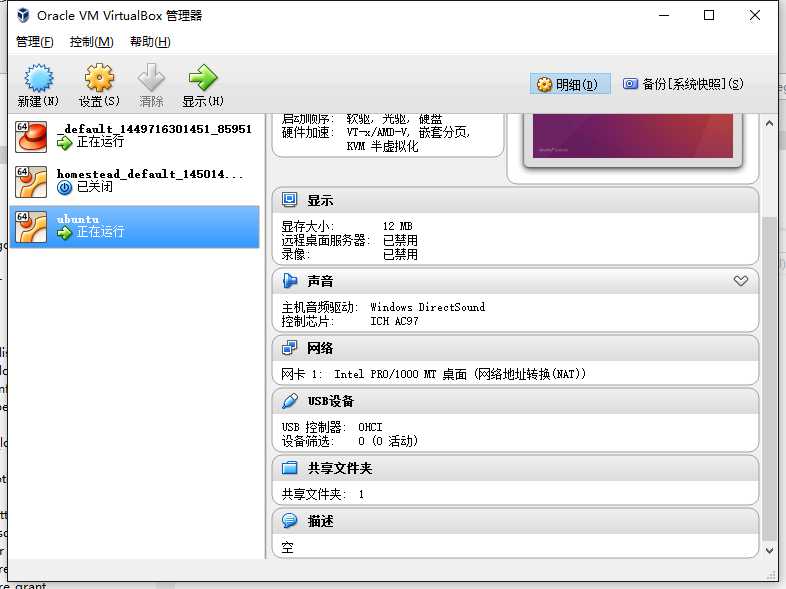The width and height of the screenshot is (786, 589).
Task: Click the Description (描述) speech bubble icon
Action: pos(289,521)
